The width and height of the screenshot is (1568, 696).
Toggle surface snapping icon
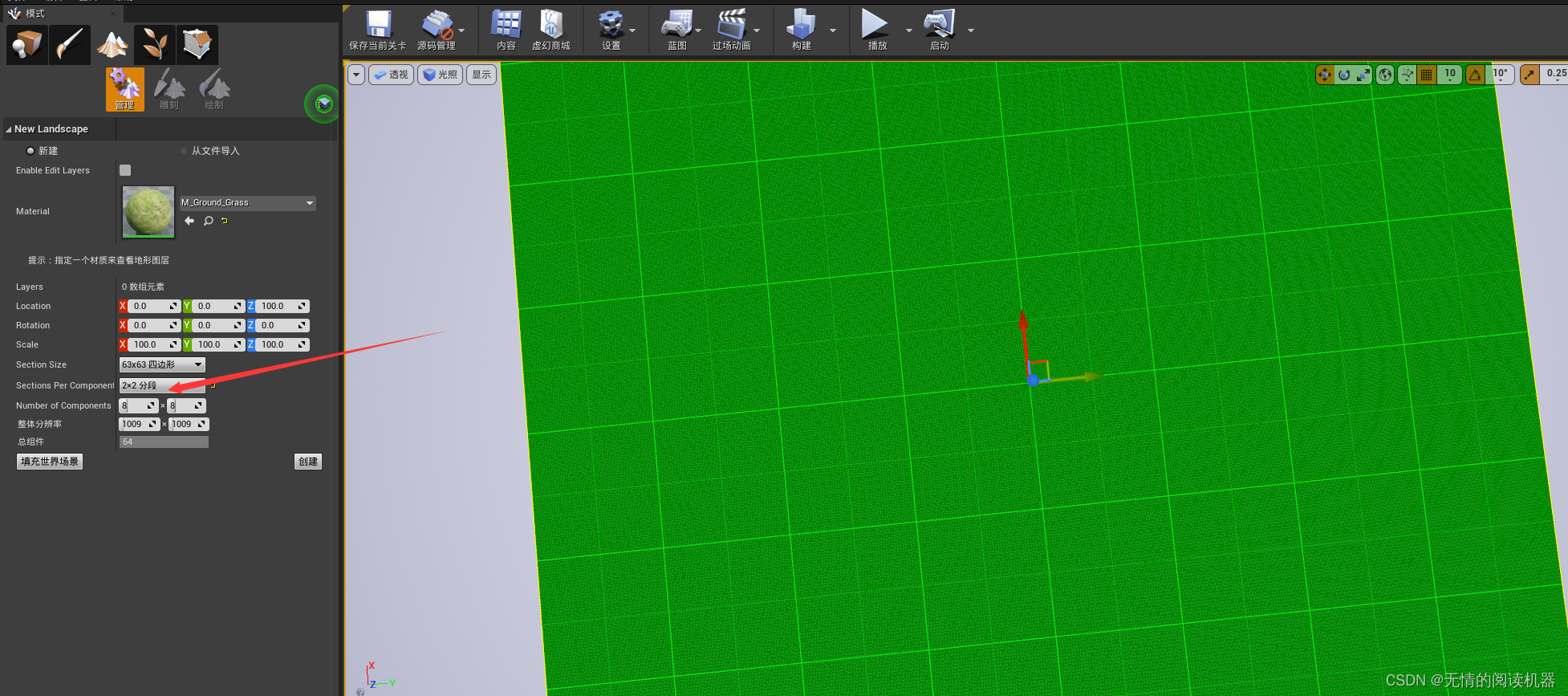[x=1407, y=75]
